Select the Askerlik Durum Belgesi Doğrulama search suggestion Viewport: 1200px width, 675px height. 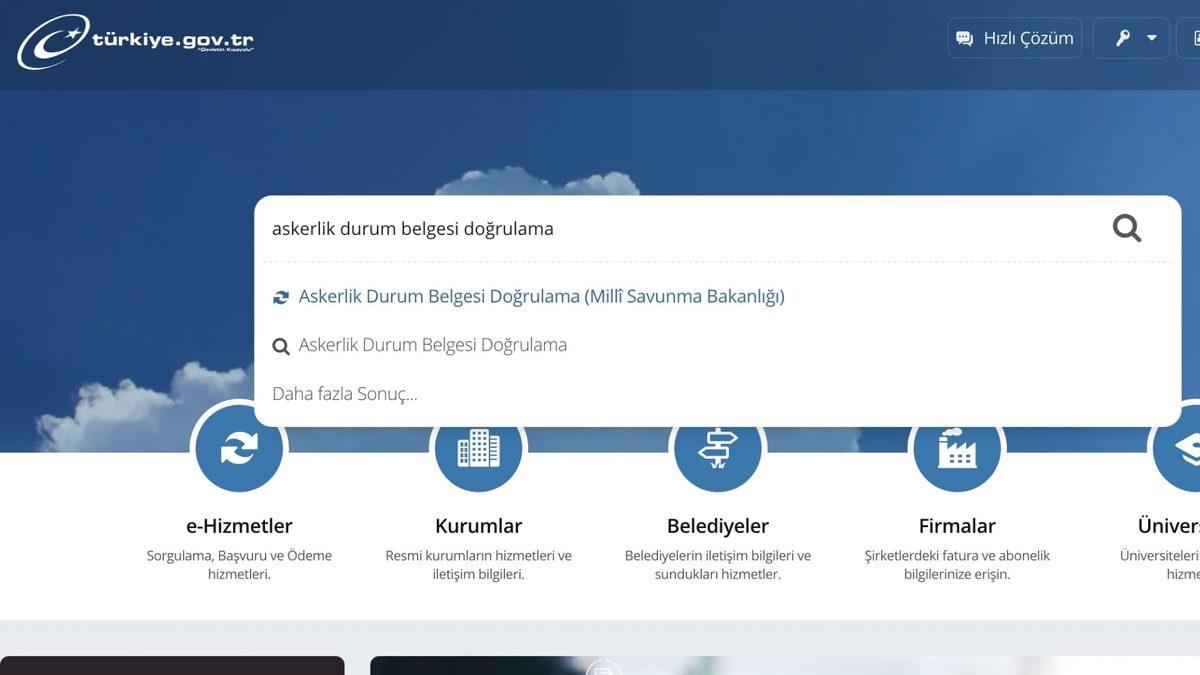click(x=434, y=345)
